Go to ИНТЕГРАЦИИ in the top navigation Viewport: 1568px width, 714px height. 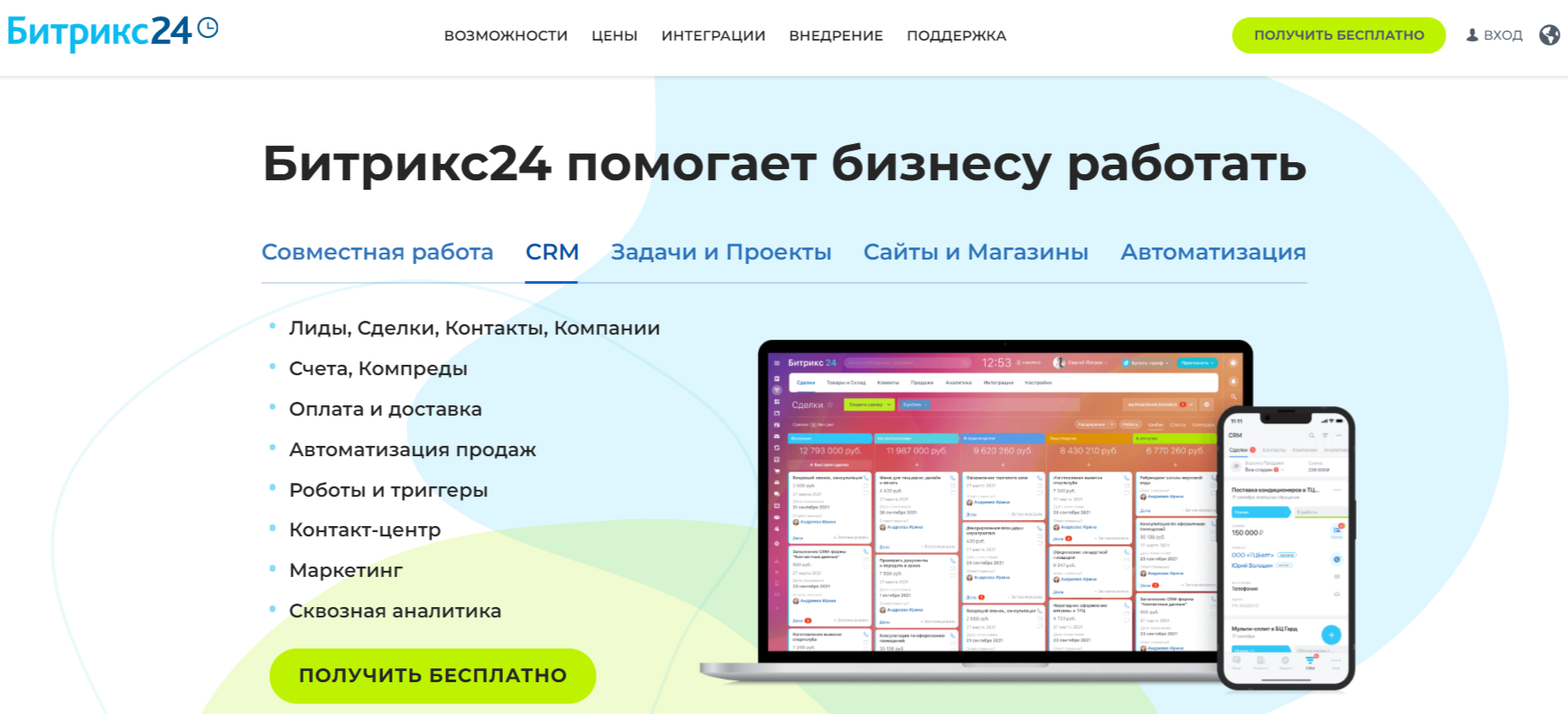pos(713,35)
